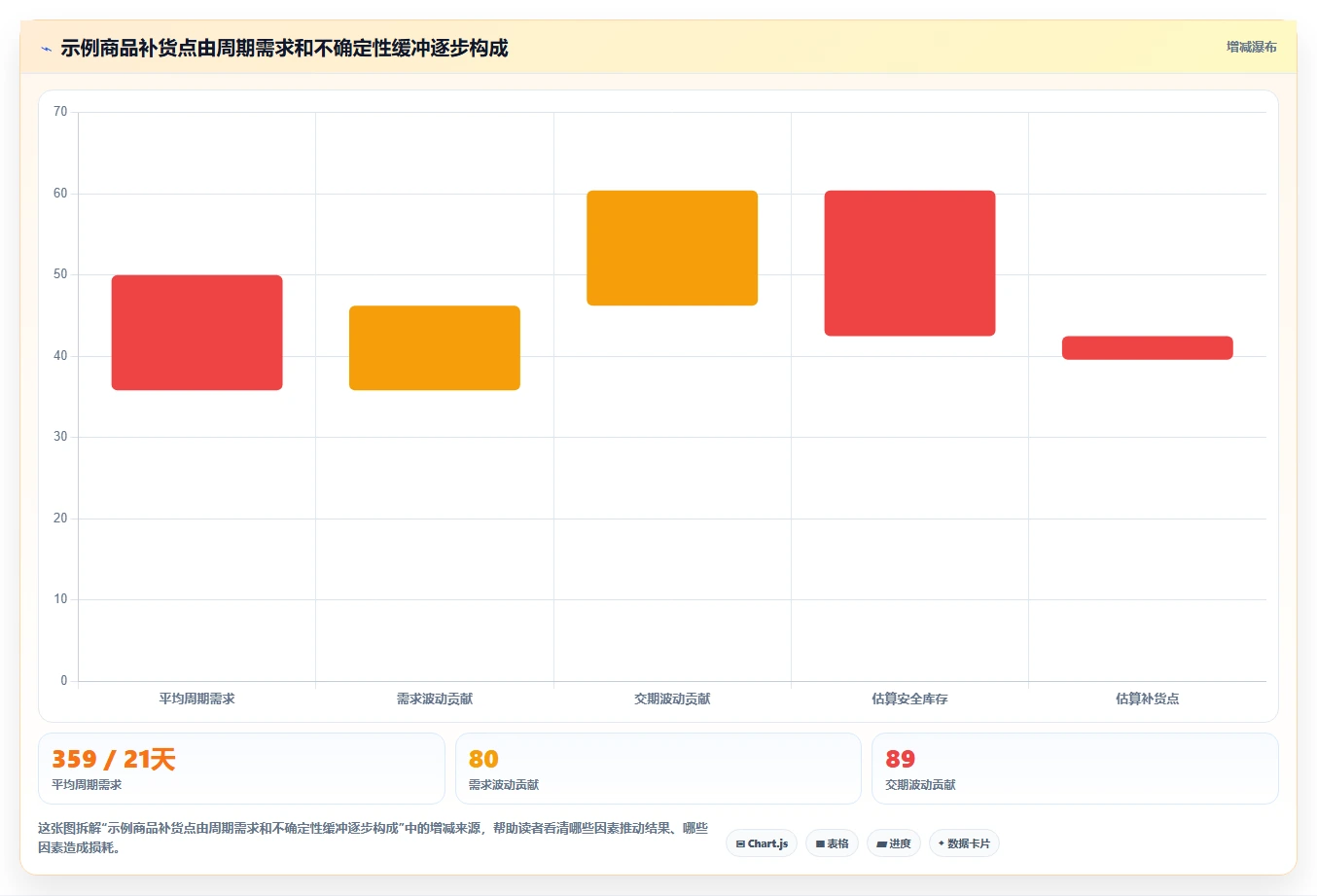The image size is (1317, 896).
Task: Click x-axis label 估算安全库存
Action: tap(909, 699)
